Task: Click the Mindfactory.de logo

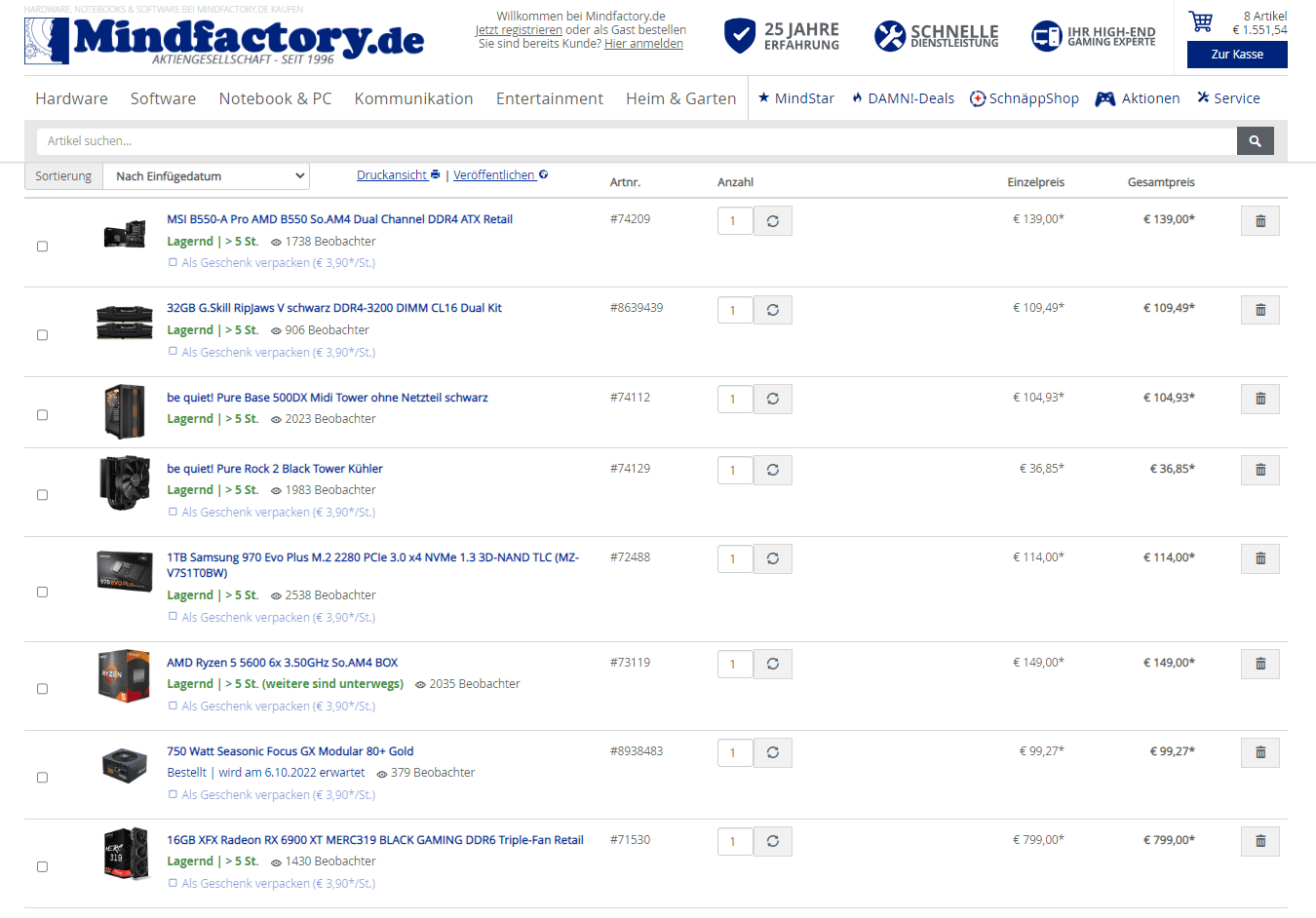Action: (x=224, y=40)
